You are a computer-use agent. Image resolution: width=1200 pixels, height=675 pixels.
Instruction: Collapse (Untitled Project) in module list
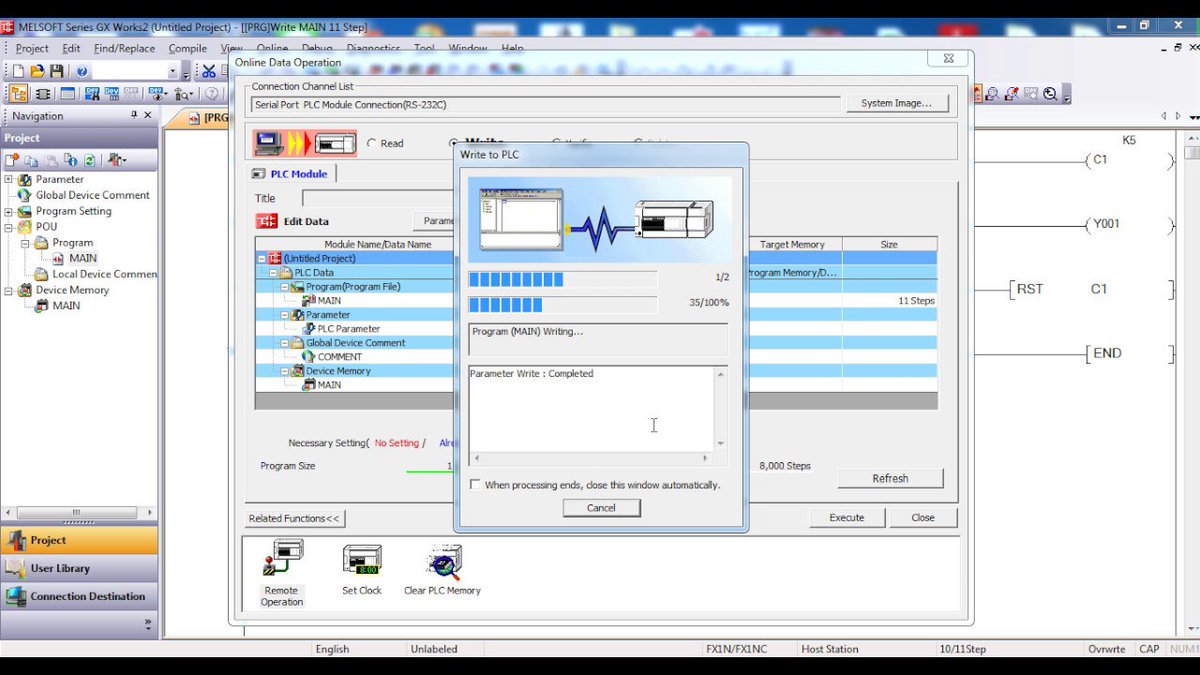click(x=262, y=258)
